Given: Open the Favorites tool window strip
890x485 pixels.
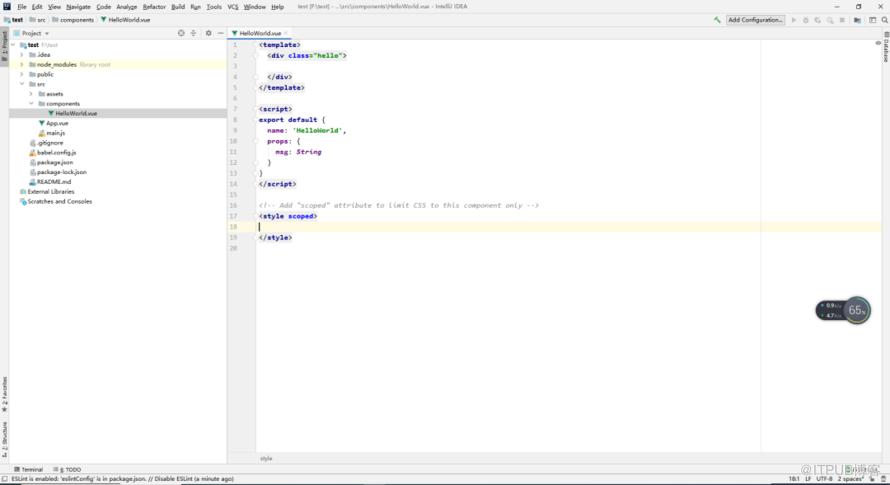Looking at the screenshot, I should [5, 394].
